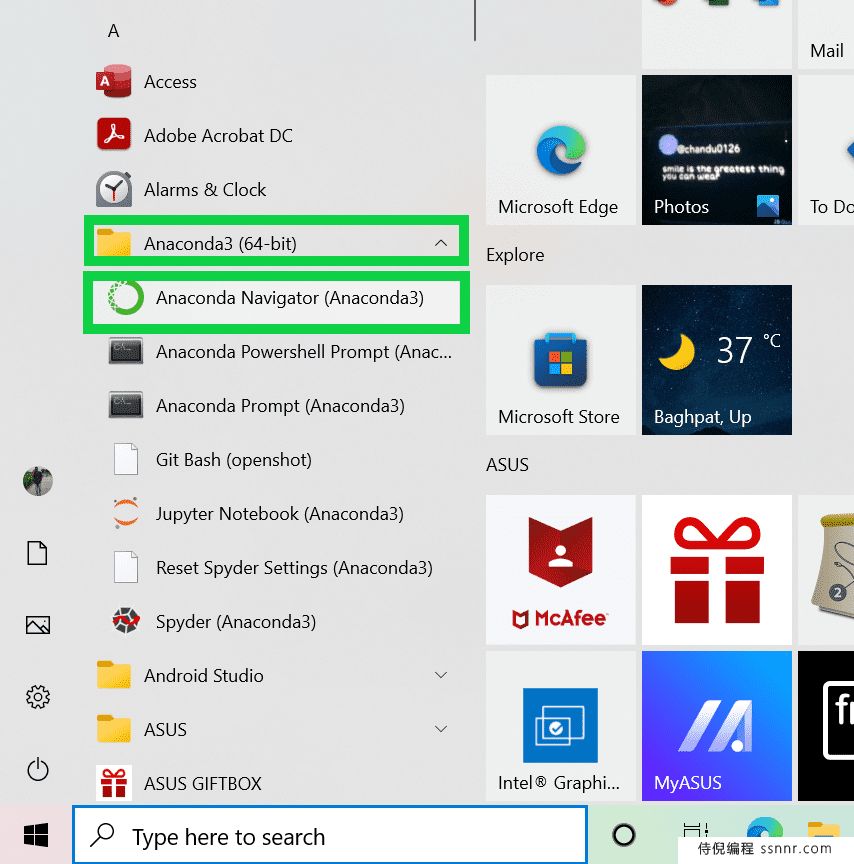Click the 'Type here to search' box
854x864 pixels.
pos(330,835)
